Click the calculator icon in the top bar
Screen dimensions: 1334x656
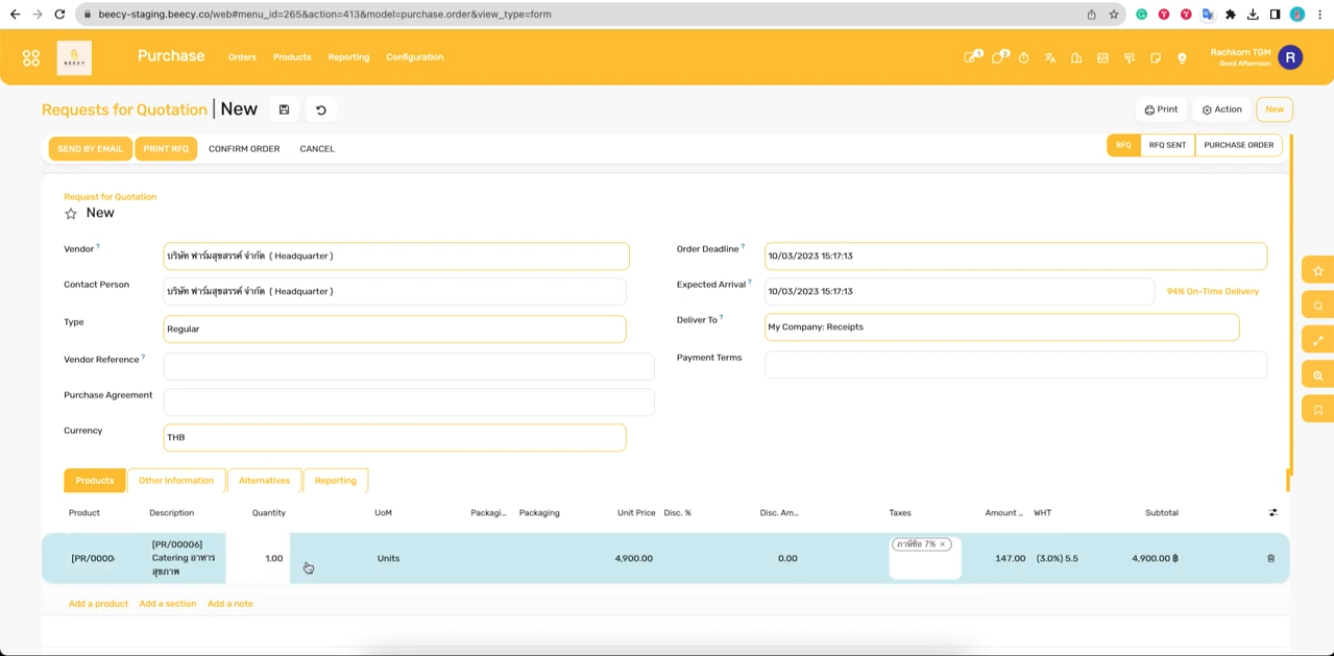coord(1102,58)
